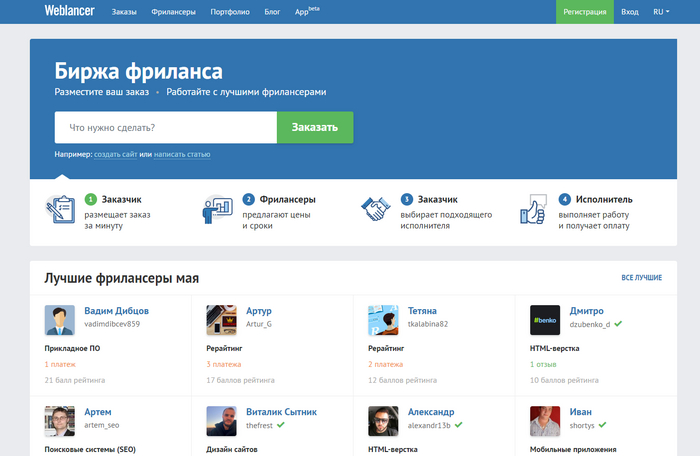This screenshot has height=456, width=700.
Task: Open Иван profile link
Action: 581,412
